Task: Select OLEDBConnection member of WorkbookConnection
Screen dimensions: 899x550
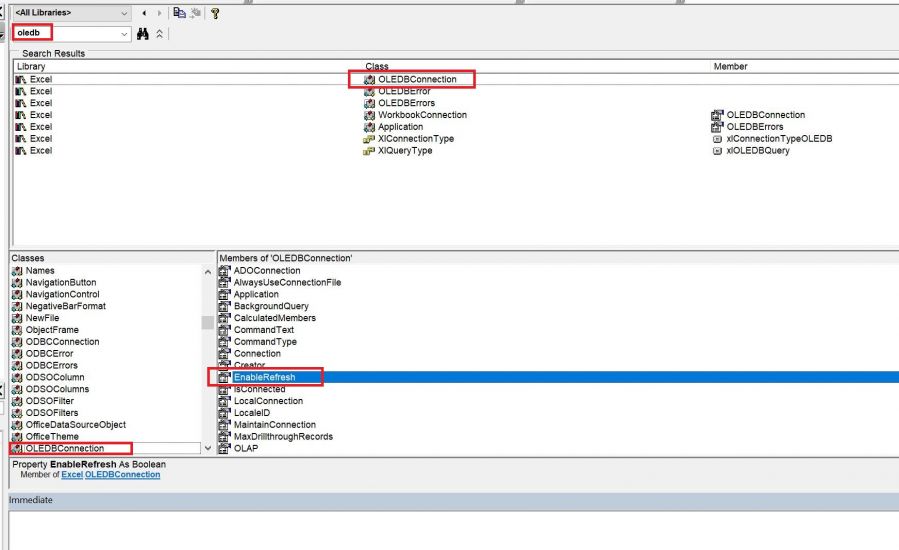Action: coord(765,115)
